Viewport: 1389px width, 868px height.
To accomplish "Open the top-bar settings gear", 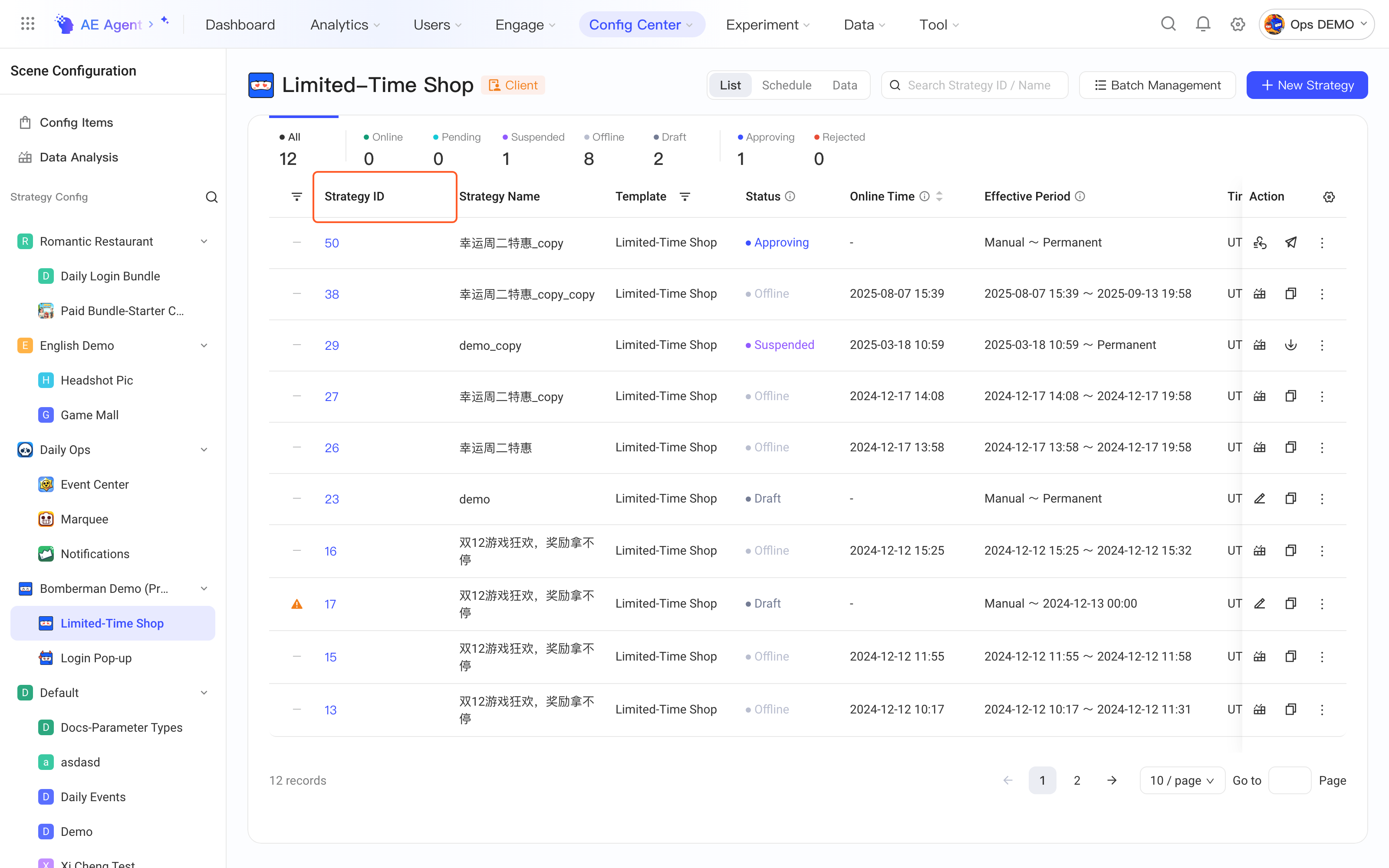I will (x=1238, y=24).
